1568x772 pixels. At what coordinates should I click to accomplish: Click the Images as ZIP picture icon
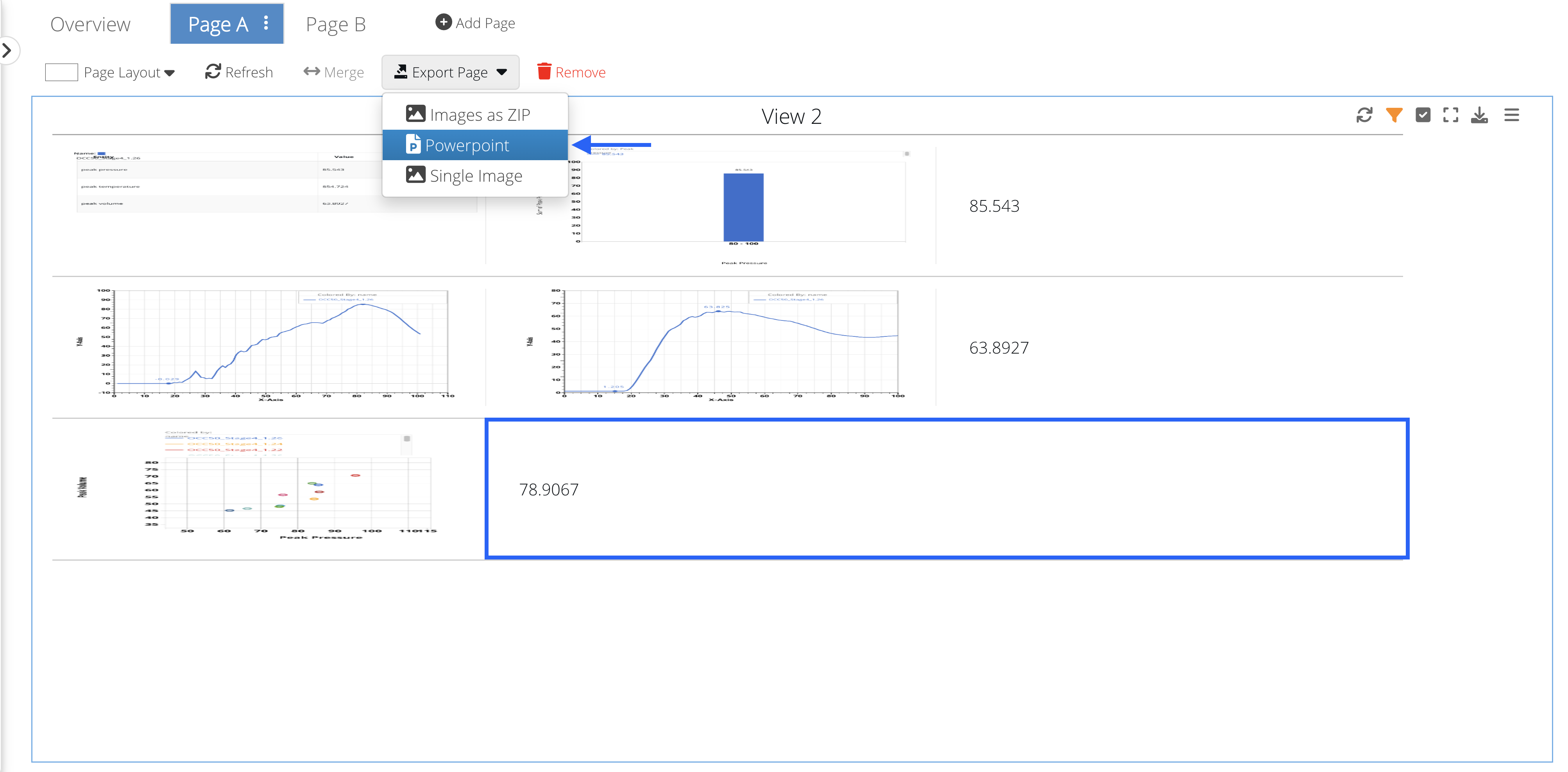point(415,113)
